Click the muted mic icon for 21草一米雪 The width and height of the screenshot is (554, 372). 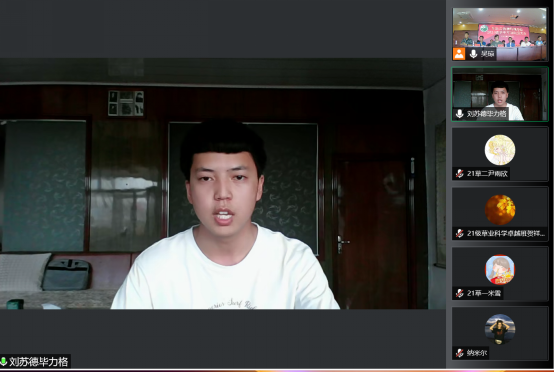click(x=459, y=293)
